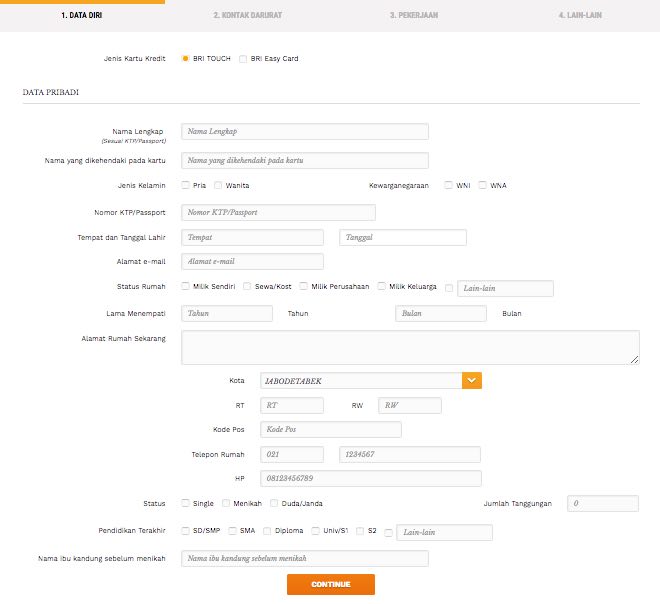
Task: Switch to the 2. KONTAK DARURAT tab
Action: pyautogui.click(x=248, y=15)
